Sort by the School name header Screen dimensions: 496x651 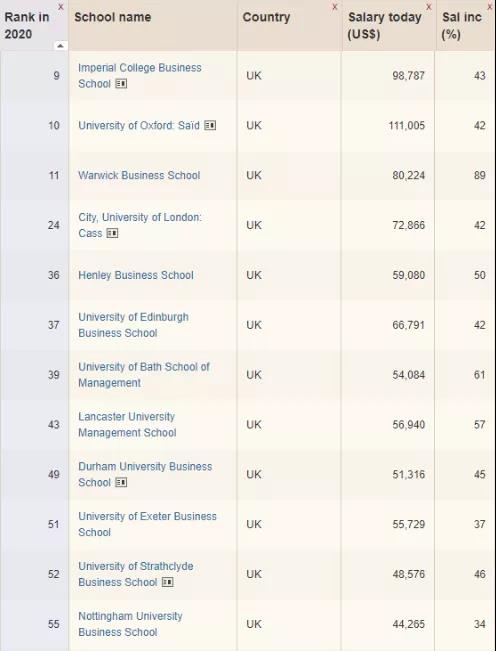click(112, 17)
